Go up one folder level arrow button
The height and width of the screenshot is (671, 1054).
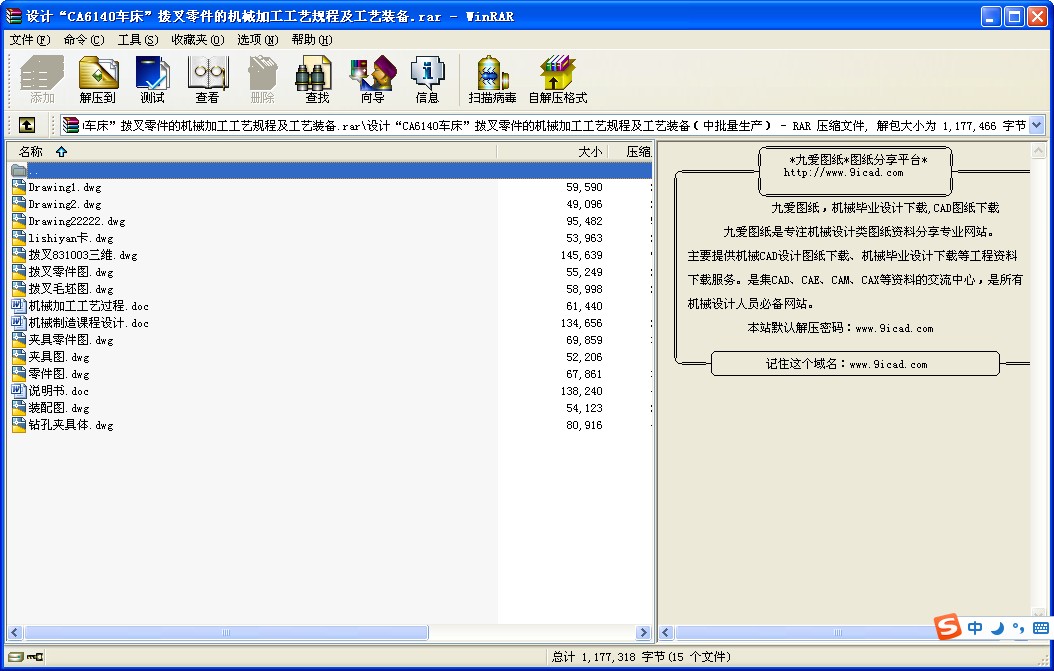[27, 125]
